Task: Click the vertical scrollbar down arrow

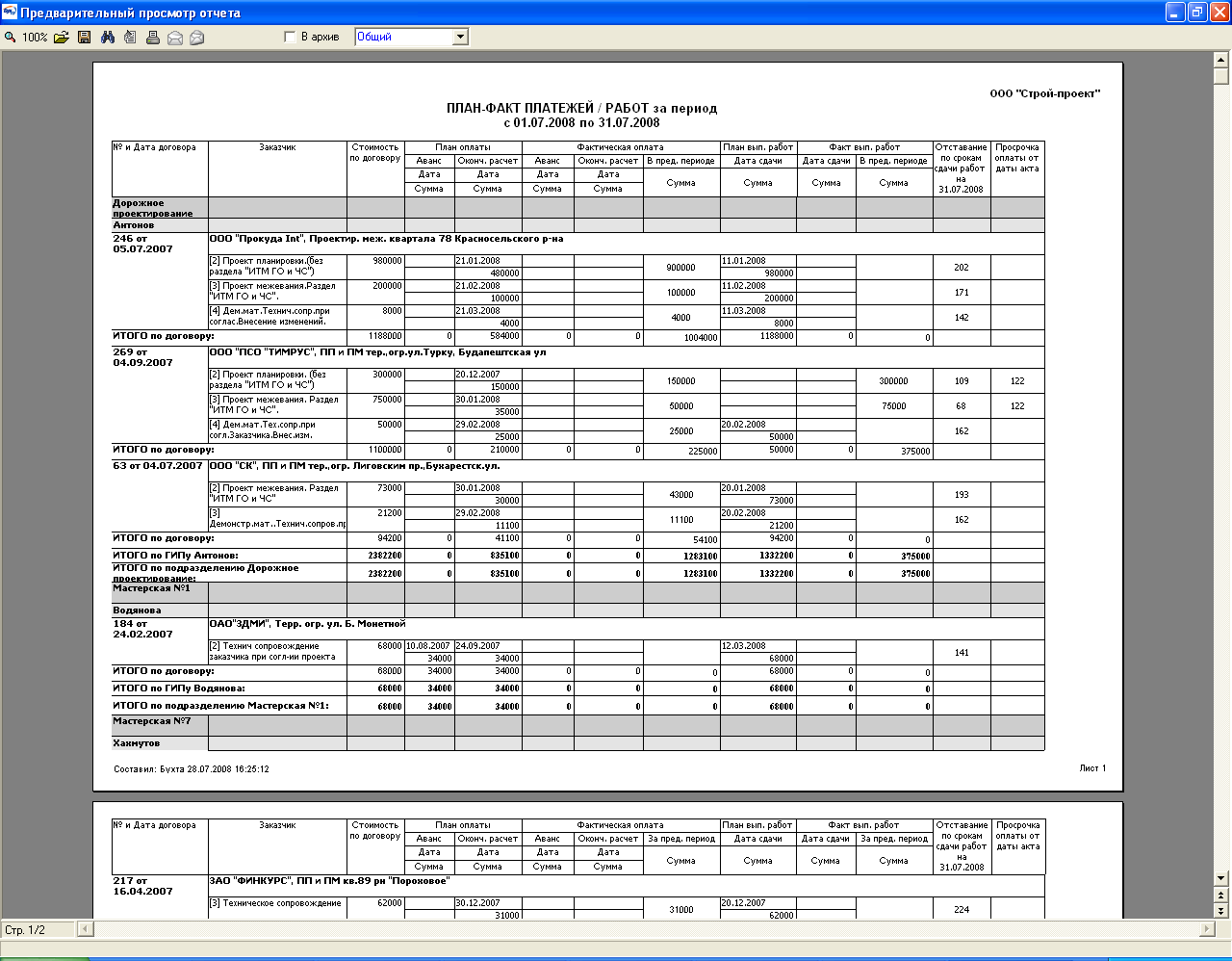Action: [x=1221, y=878]
